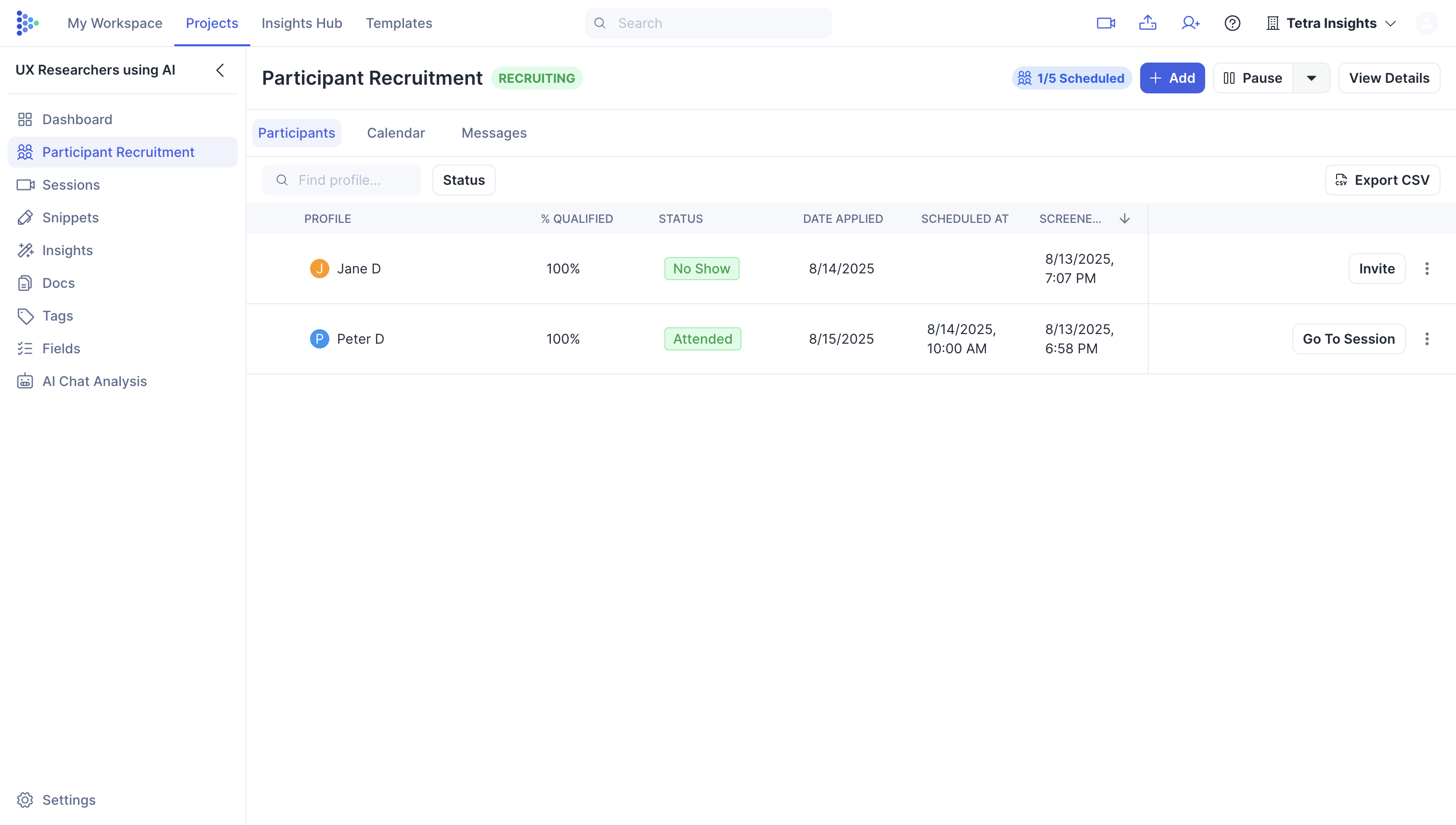The width and height of the screenshot is (1456, 825).
Task: Open Insights Hub
Action: (301, 23)
